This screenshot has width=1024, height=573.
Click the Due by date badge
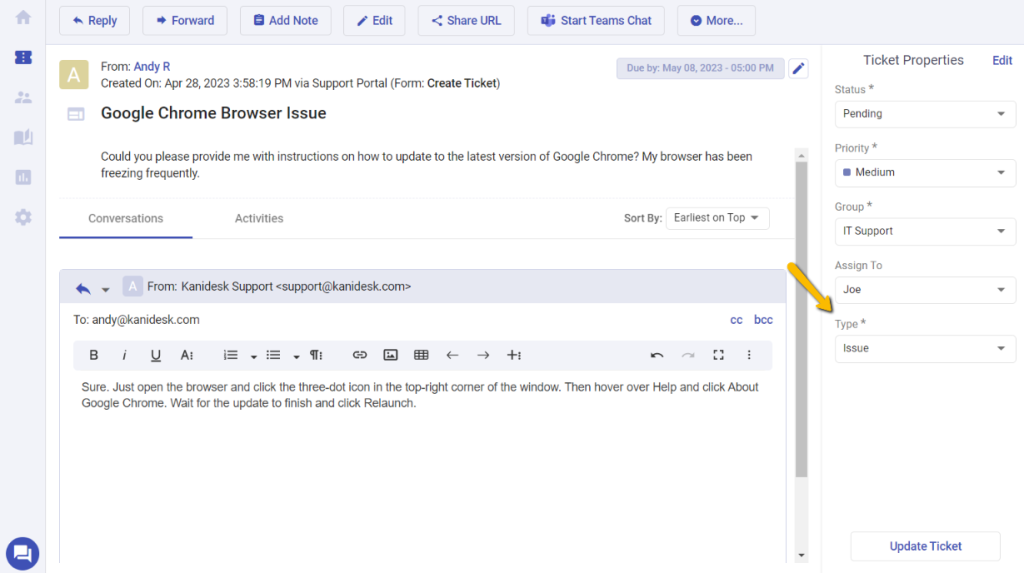click(x=700, y=68)
